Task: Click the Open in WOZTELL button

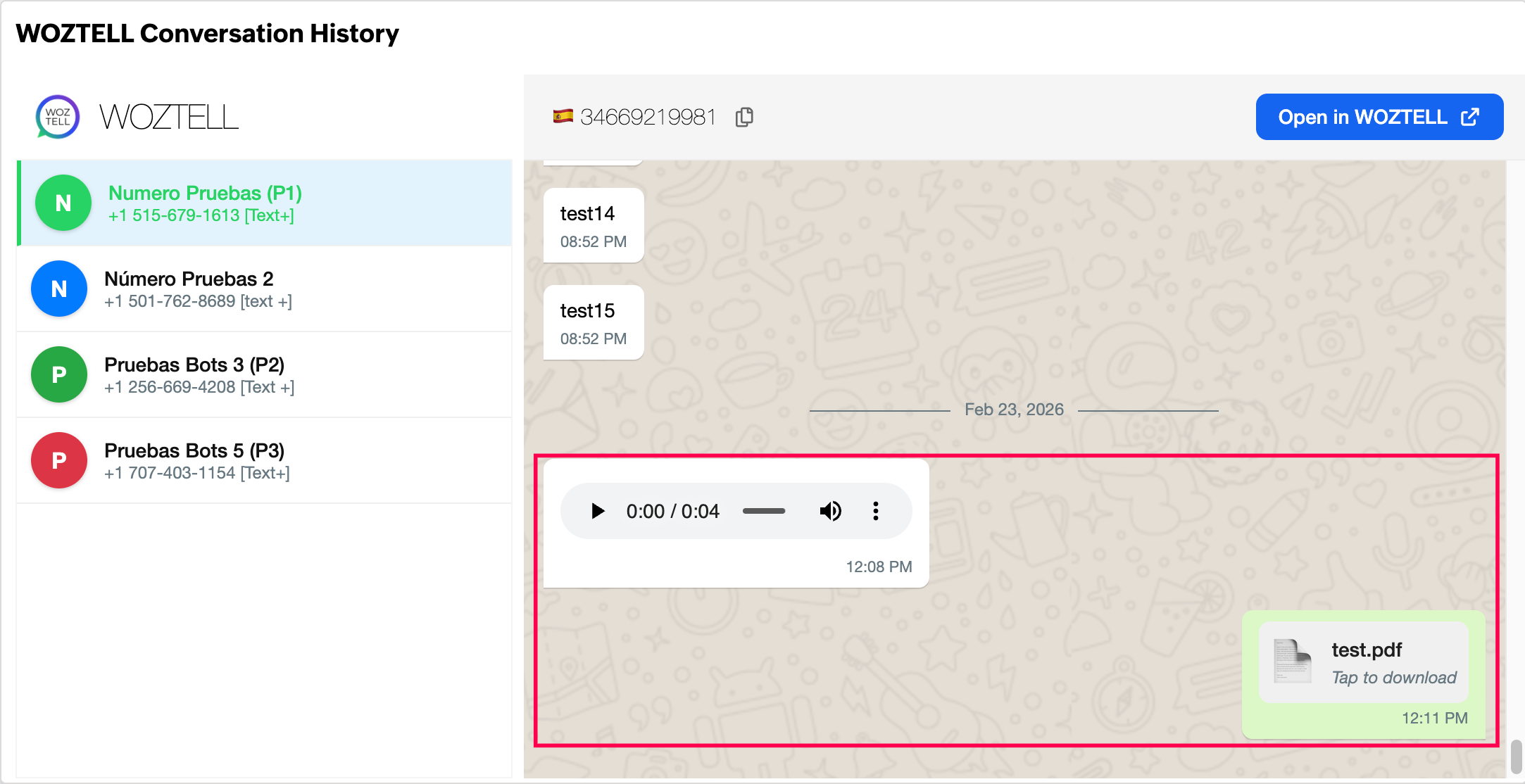Action: coord(1379,117)
